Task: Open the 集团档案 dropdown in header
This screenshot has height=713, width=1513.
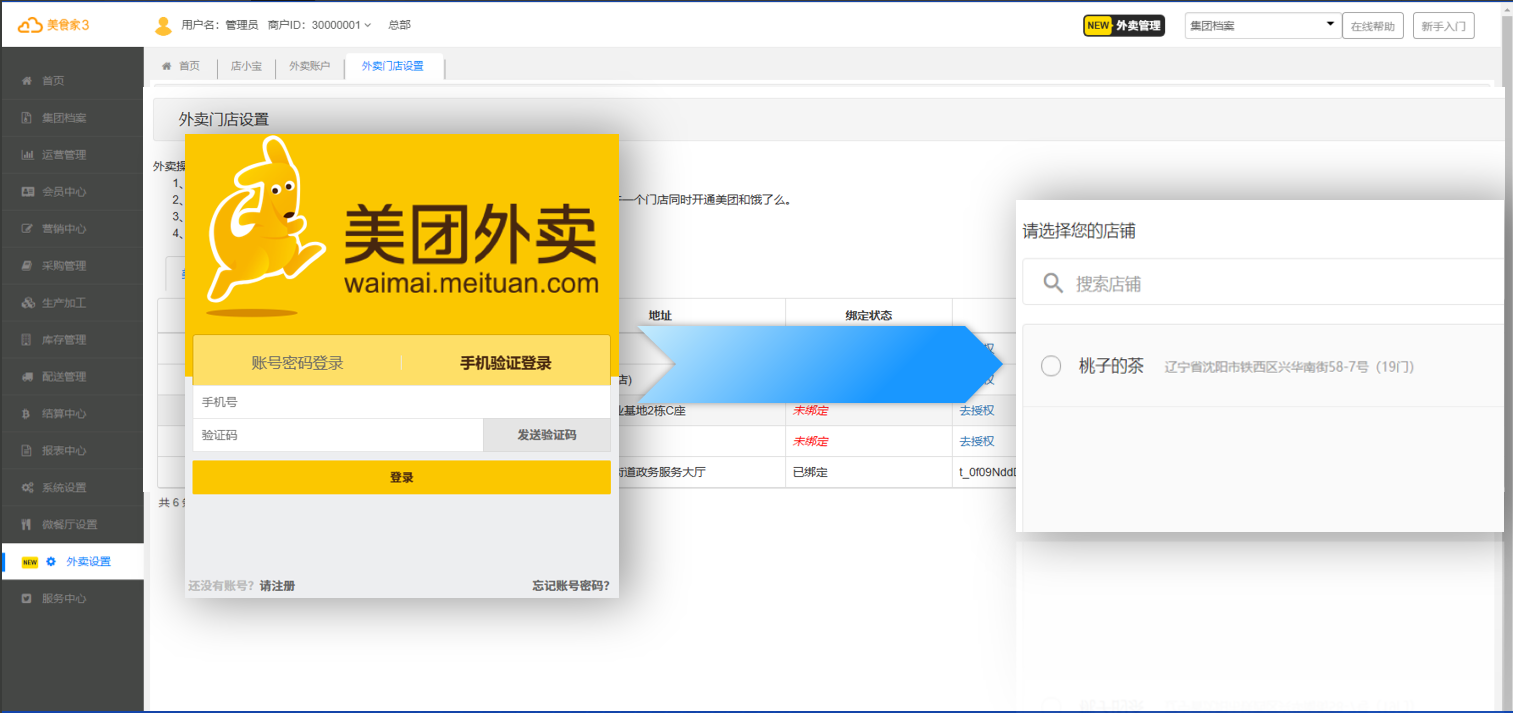Action: click(x=1262, y=25)
